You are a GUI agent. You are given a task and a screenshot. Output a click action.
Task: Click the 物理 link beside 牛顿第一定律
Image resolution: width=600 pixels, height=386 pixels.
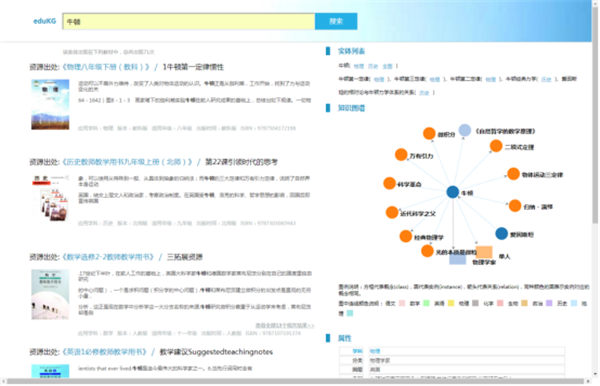pos(379,79)
